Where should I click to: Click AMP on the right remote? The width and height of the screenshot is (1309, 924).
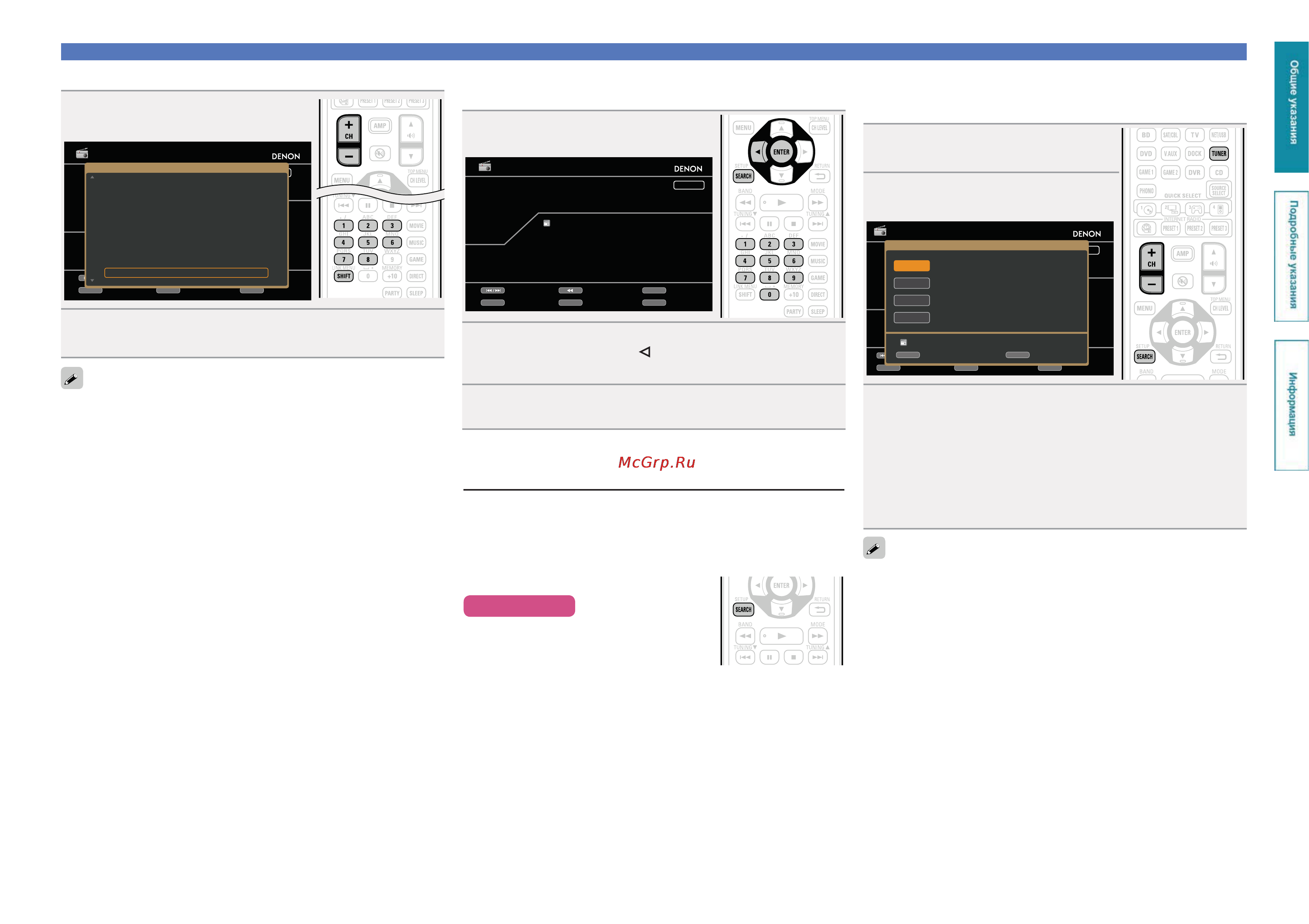point(1183,254)
